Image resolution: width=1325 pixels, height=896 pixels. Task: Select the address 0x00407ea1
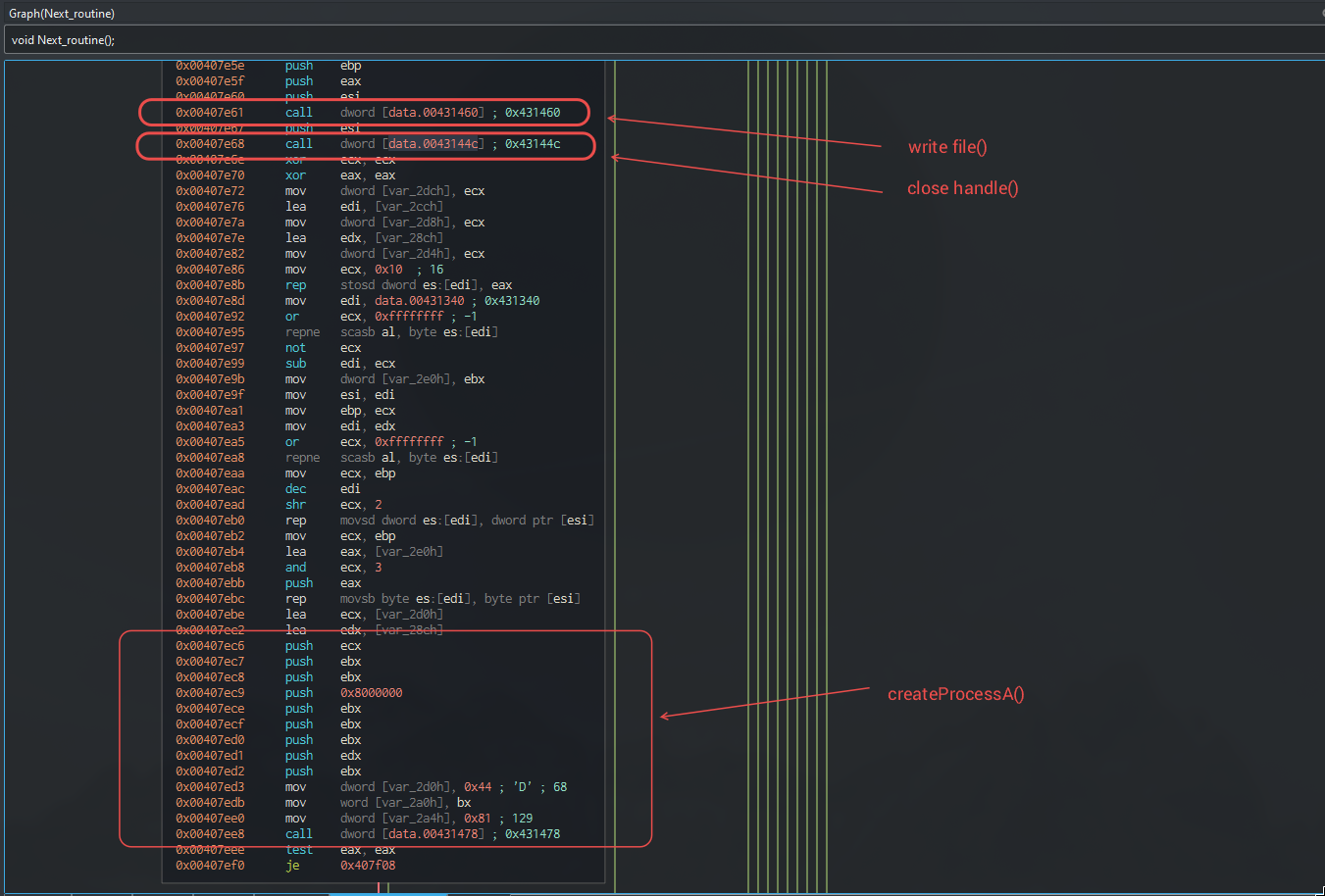(210, 411)
